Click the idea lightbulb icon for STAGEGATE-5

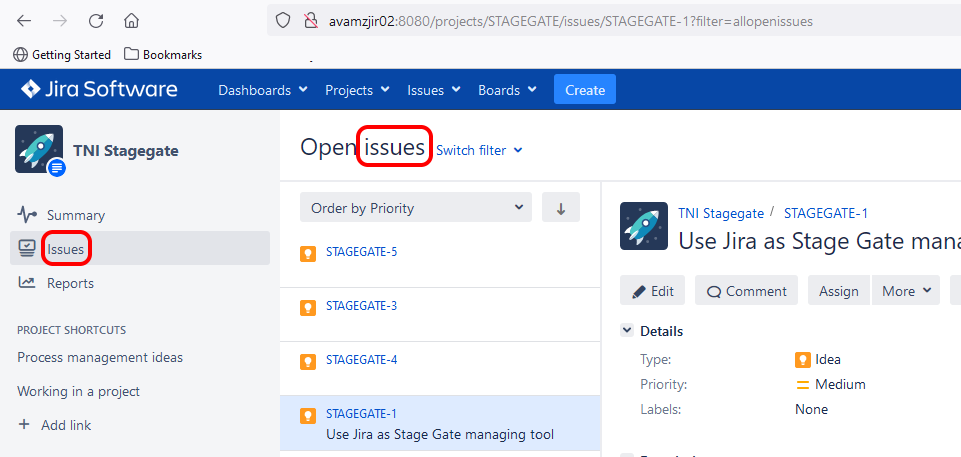(x=308, y=254)
